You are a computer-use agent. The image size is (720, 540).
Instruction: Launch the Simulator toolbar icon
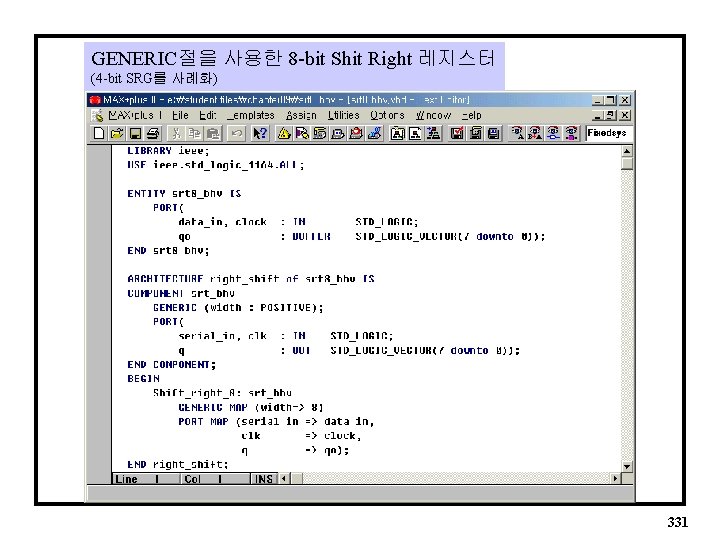click(338, 133)
